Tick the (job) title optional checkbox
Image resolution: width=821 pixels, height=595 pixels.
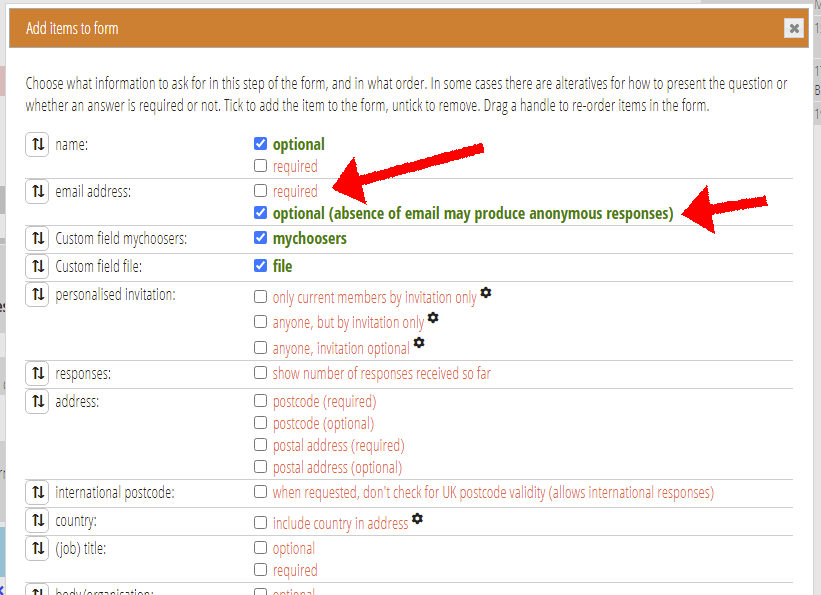point(260,547)
